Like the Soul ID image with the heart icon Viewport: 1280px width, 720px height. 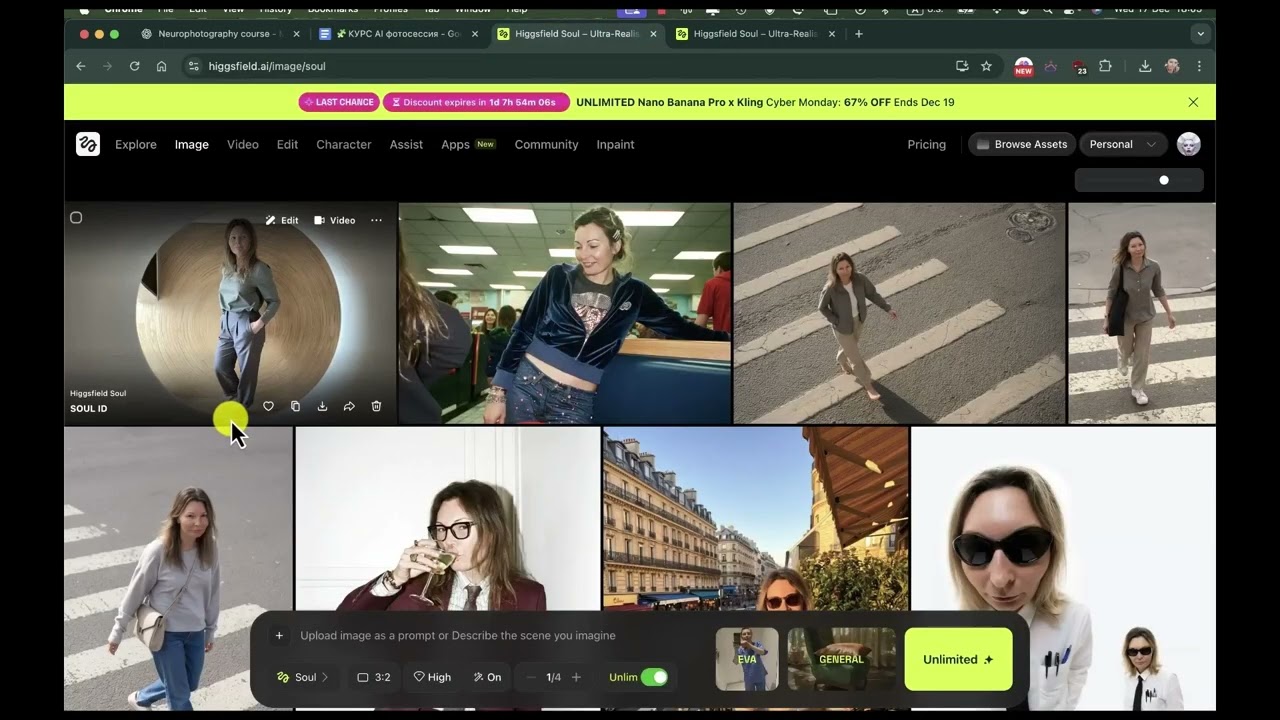(x=268, y=406)
